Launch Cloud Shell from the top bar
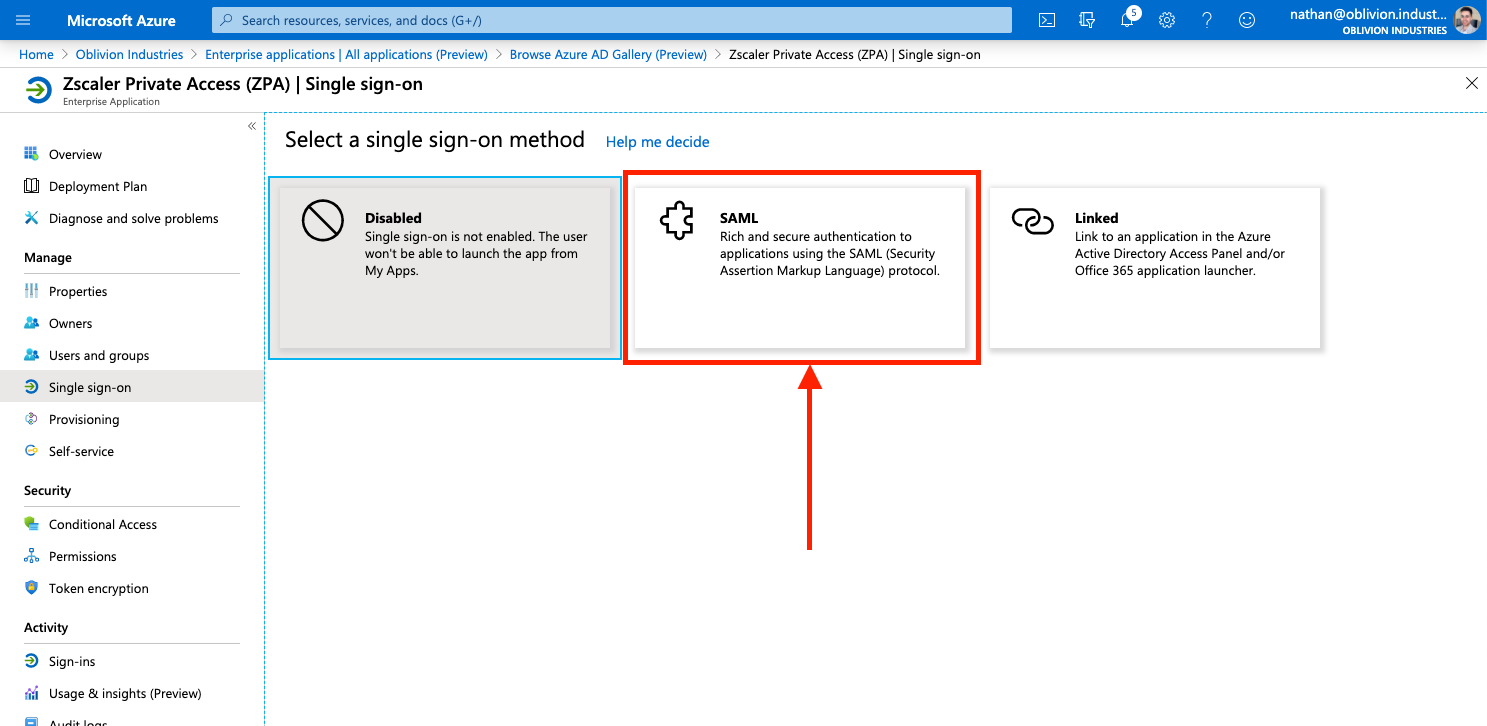The image size is (1487, 726). pos(1047,20)
